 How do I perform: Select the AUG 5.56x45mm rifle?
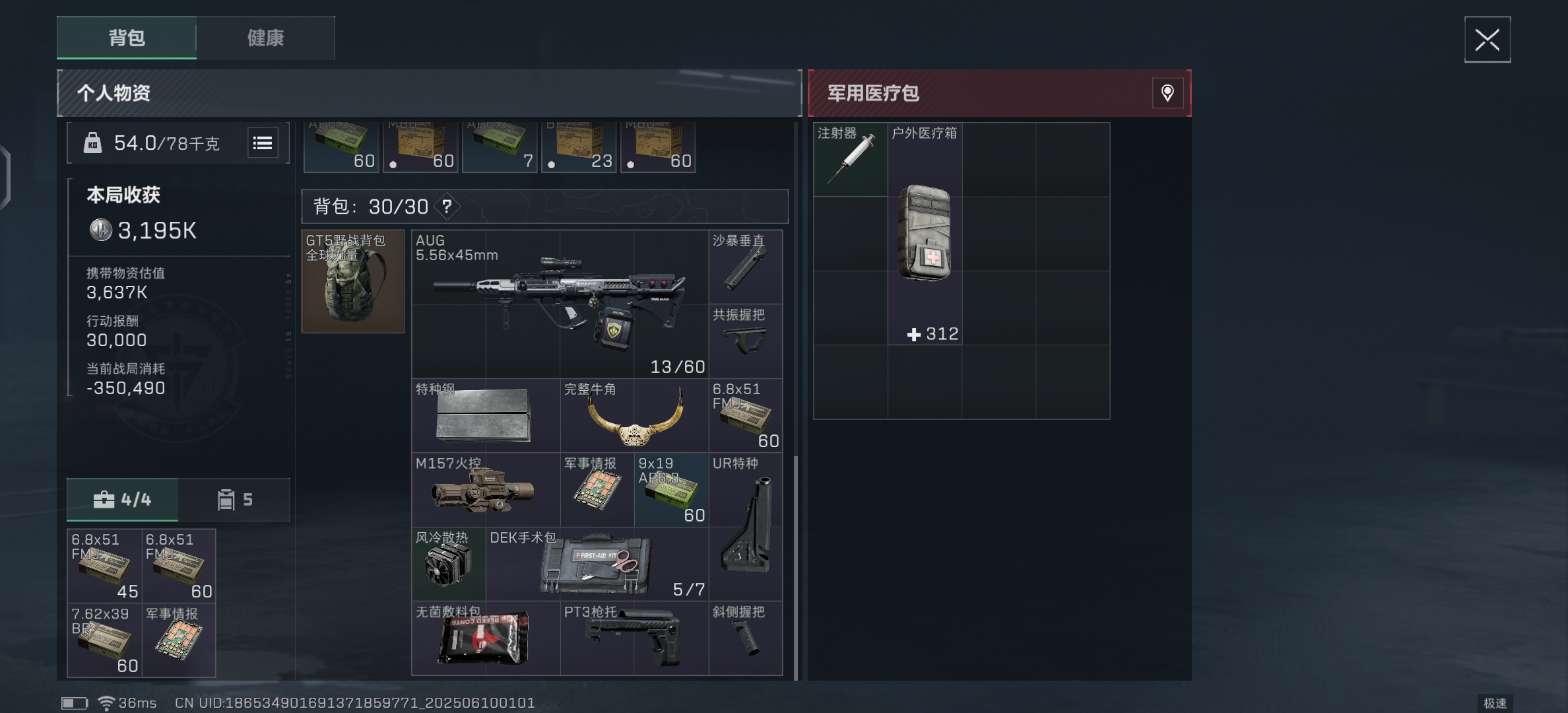(x=560, y=304)
